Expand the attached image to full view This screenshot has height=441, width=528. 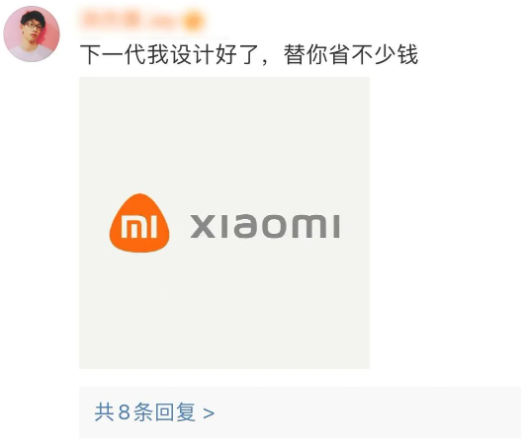tap(224, 223)
